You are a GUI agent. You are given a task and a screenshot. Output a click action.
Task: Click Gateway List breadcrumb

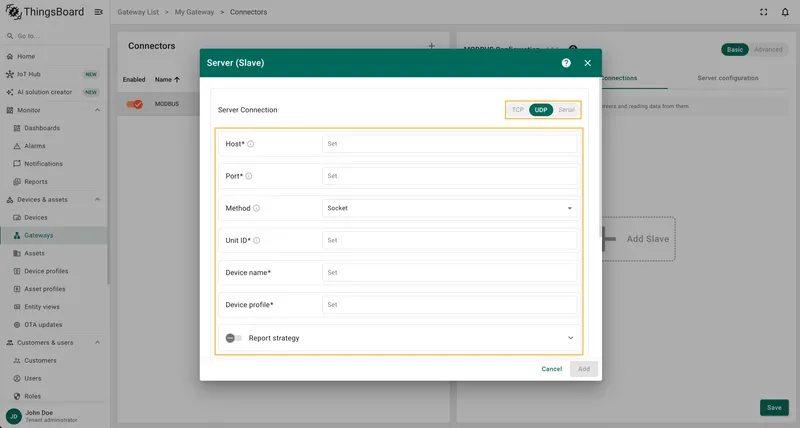(x=138, y=12)
